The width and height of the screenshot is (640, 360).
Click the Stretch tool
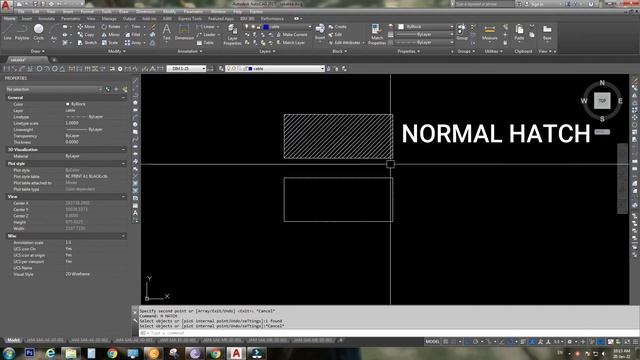pos(87,42)
